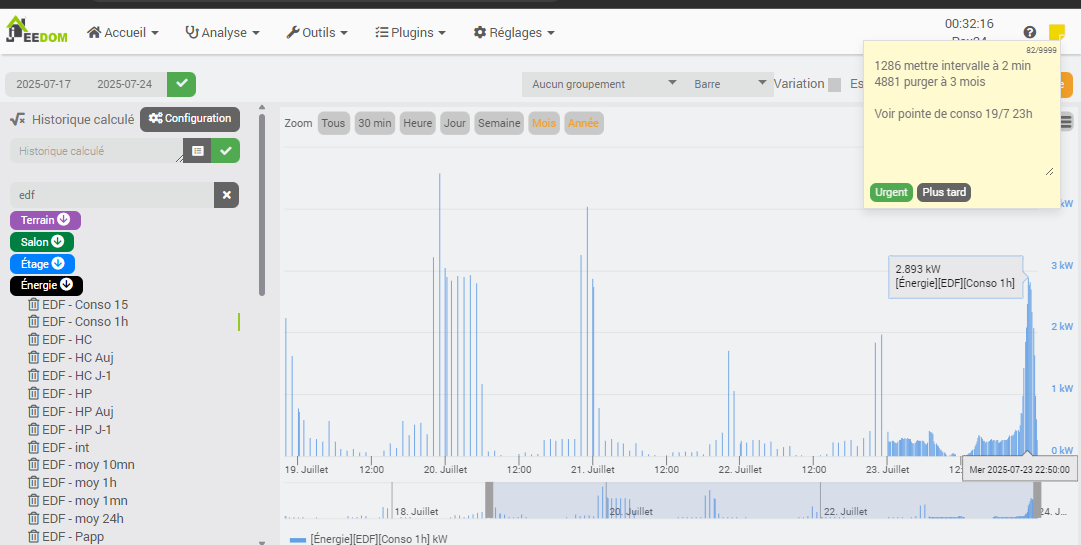Delete history of EDF - HP Auj
Viewport: 1081px width, 545px height.
tap(33, 411)
